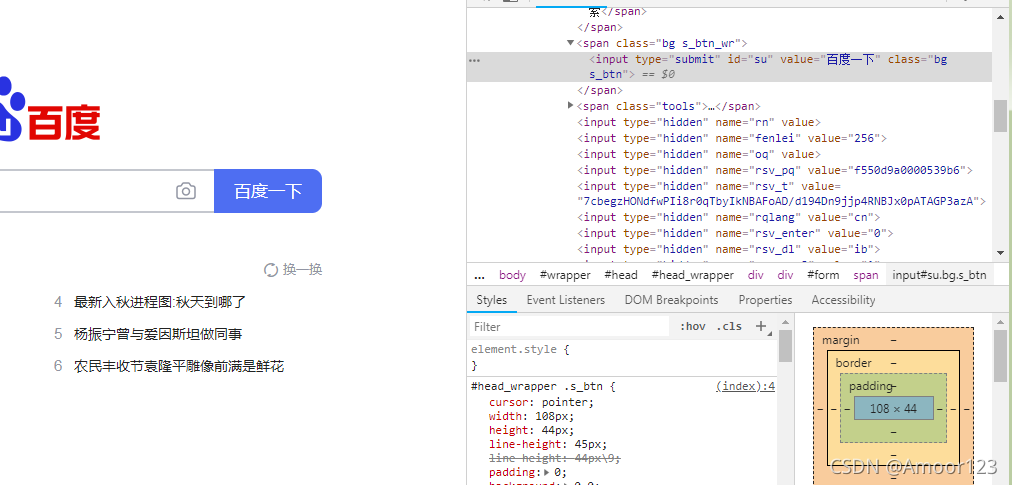This screenshot has width=1012, height=485.
Task: Click the three dots beside selected input line
Action: tap(474, 60)
